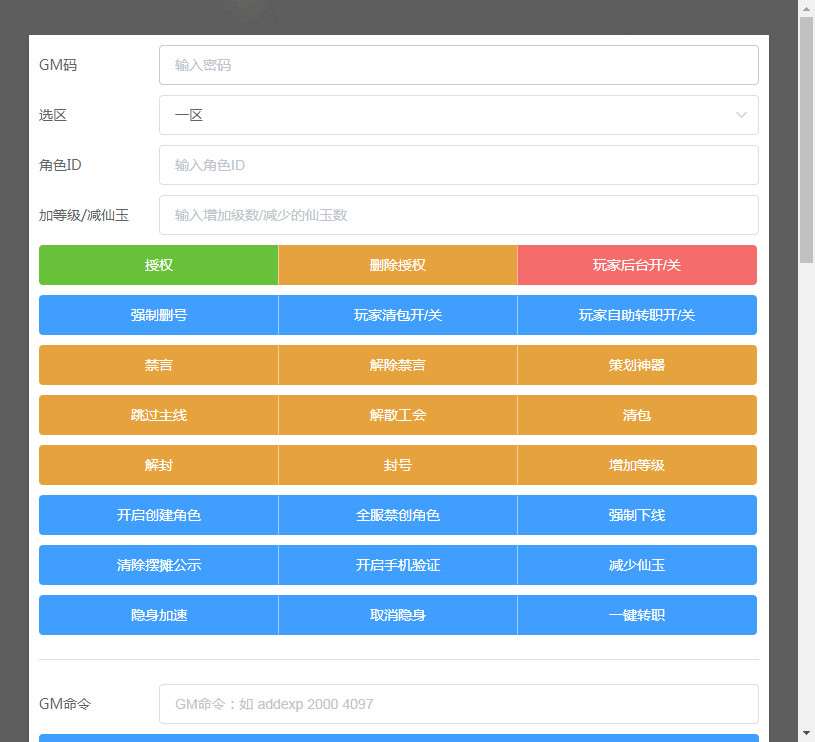Focus the GM命令 input field
This screenshot has height=742, width=815.
tap(457, 704)
